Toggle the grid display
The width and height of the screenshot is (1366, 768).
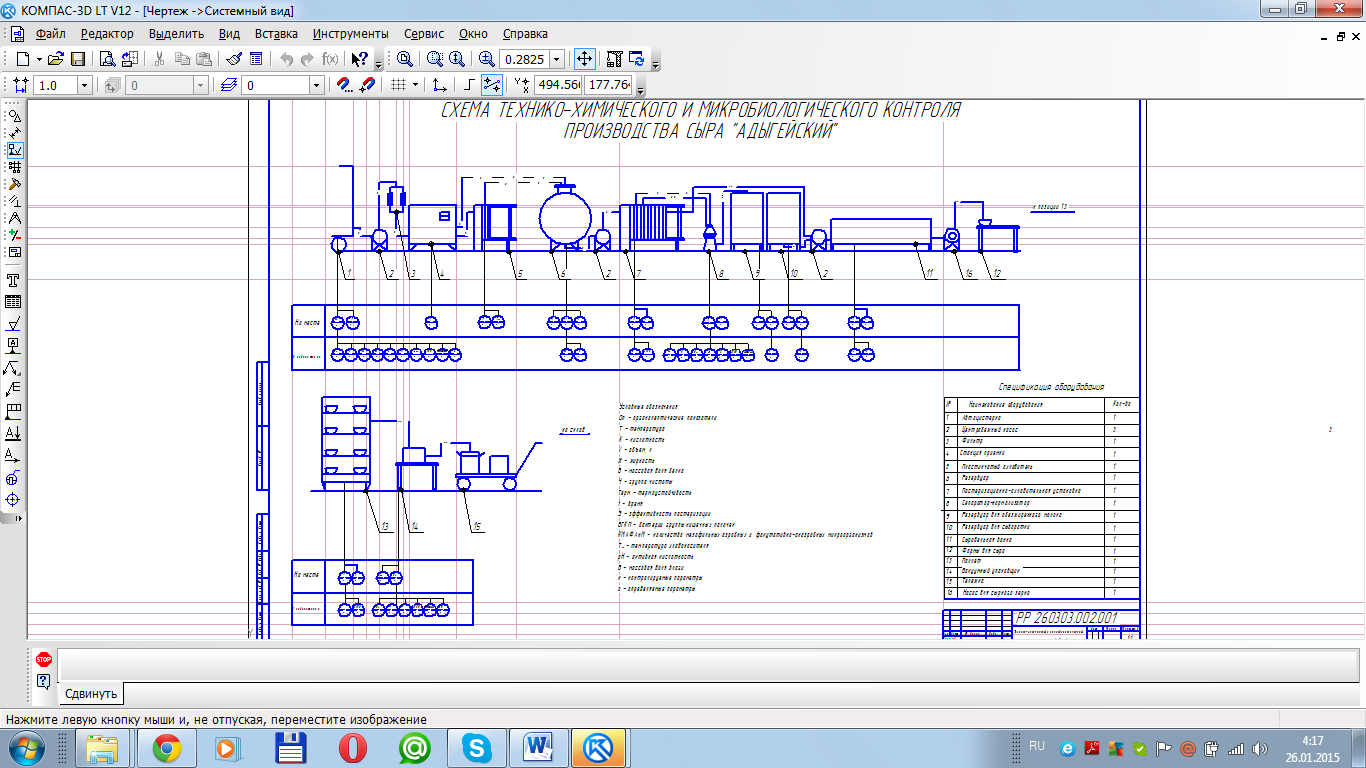click(x=398, y=85)
